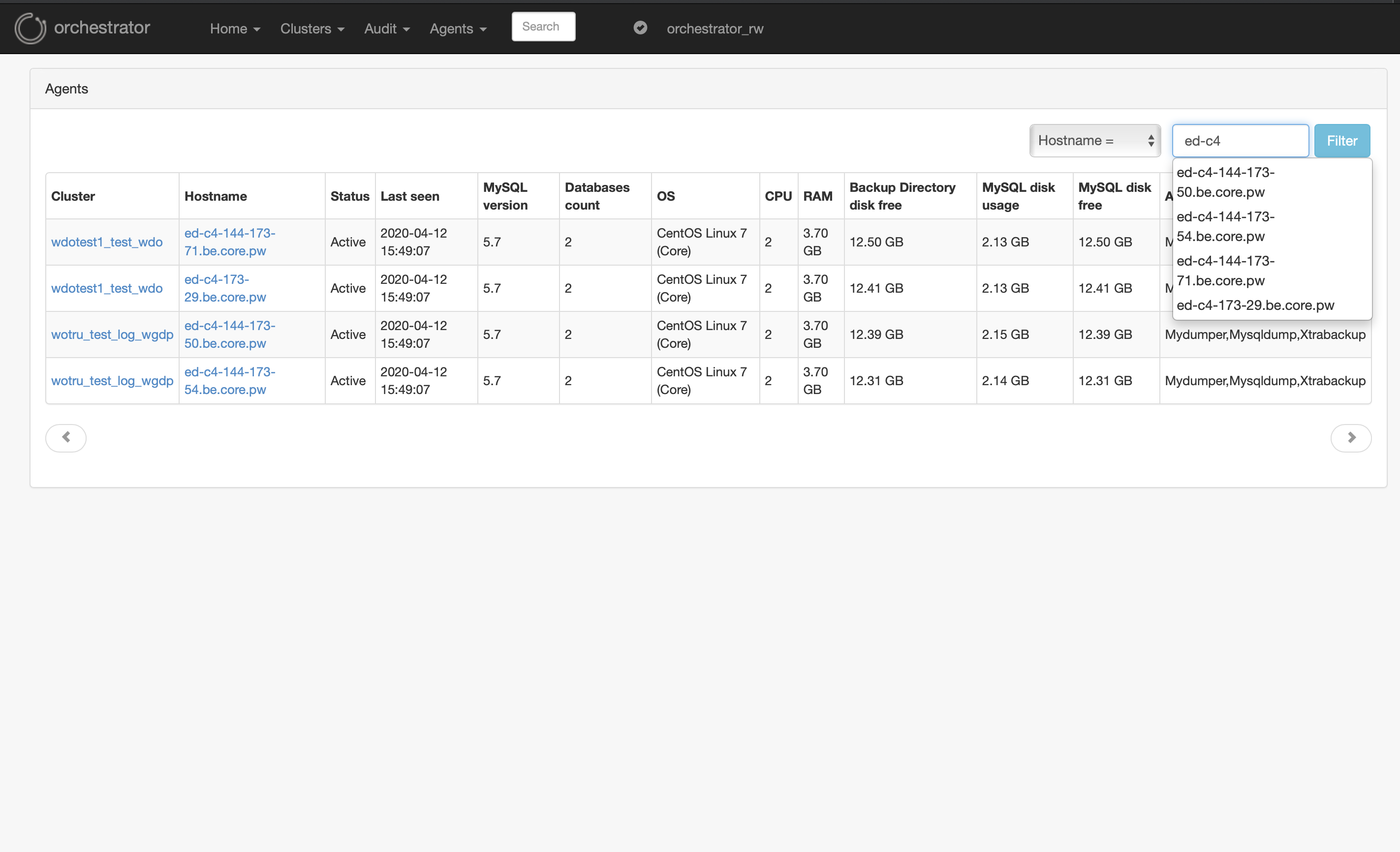Viewport: 1400px width, 852px height.
Task: Expand the Clusters menu
Action: (x=312, y=29)
